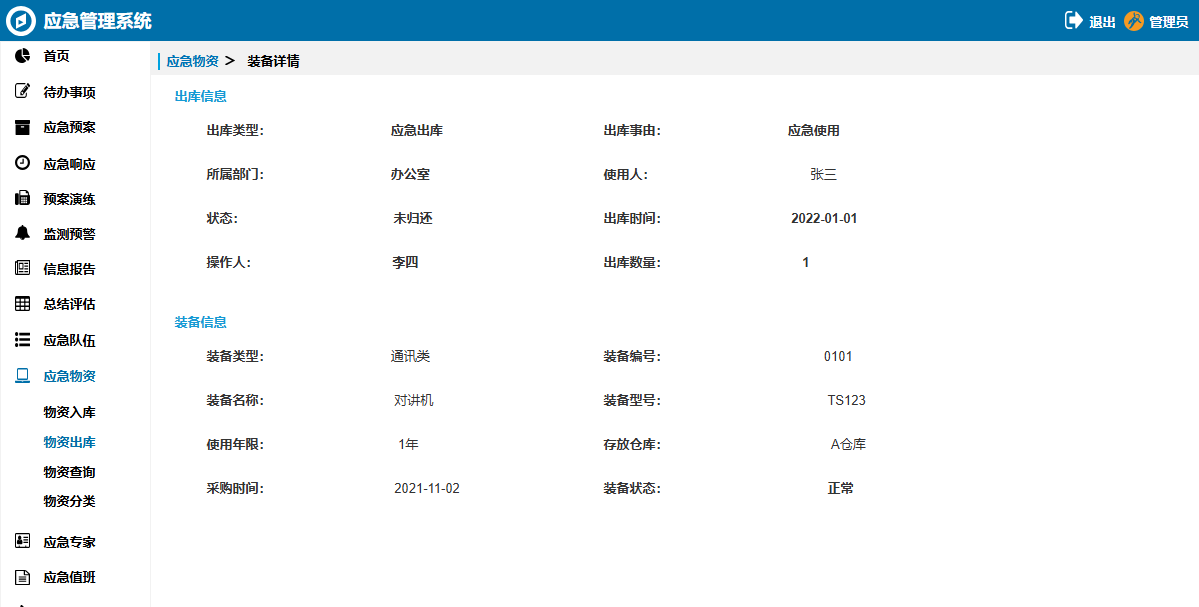
Task: Click the archive box icon beside 应急预案
Action: click(22, 128)
